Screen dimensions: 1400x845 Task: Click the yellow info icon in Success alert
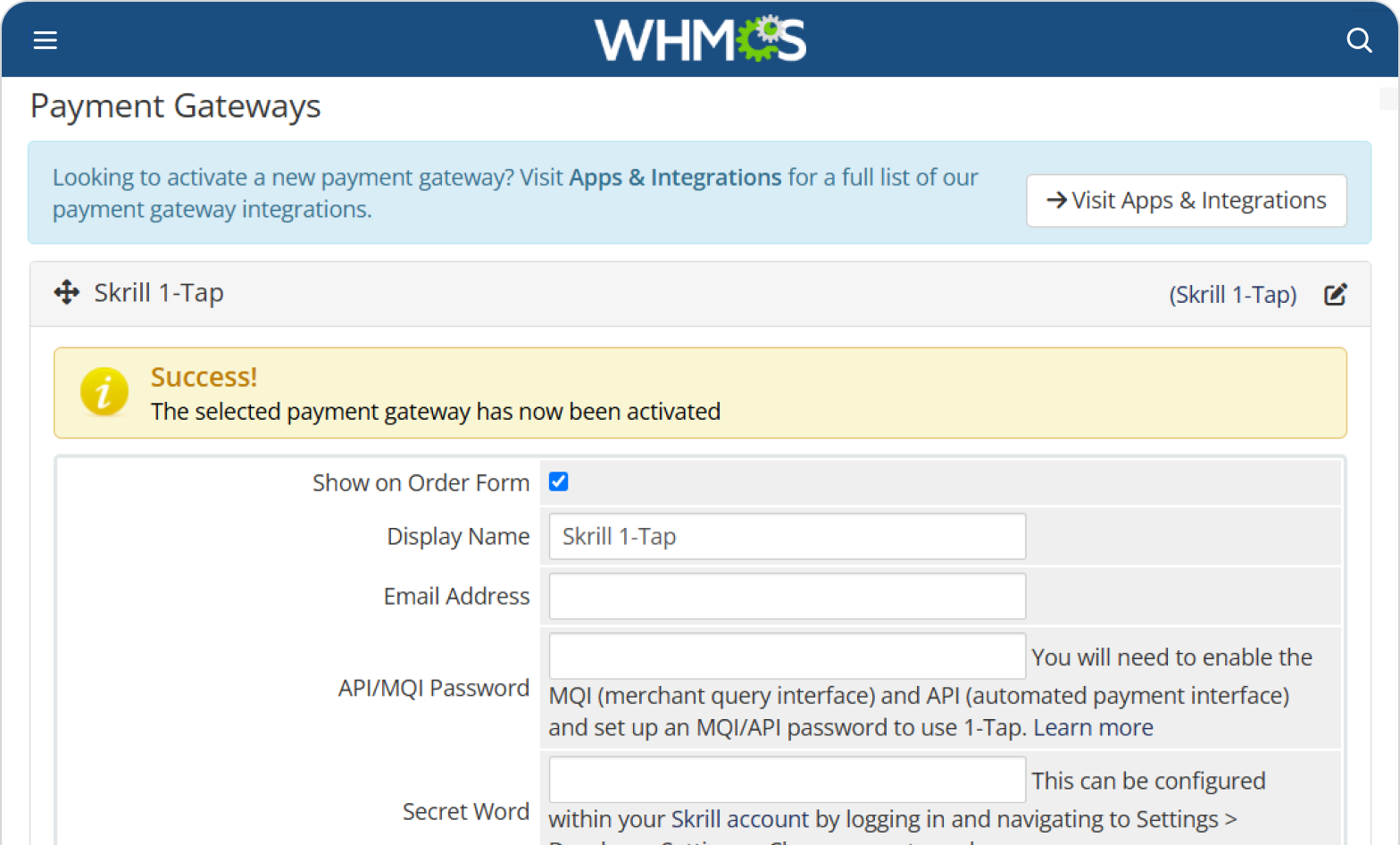[104, 392]
